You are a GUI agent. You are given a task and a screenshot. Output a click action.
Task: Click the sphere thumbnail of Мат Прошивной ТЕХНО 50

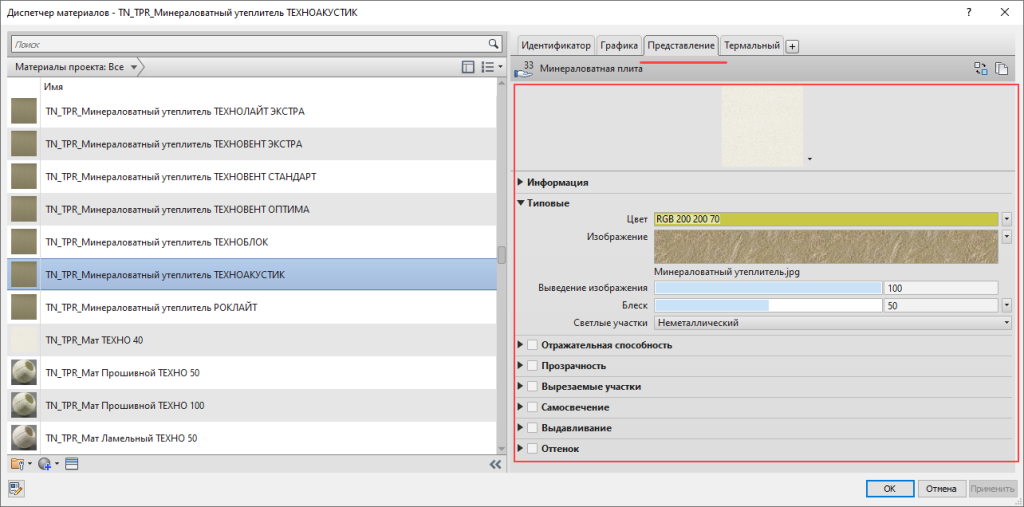[x=24, y=372]
